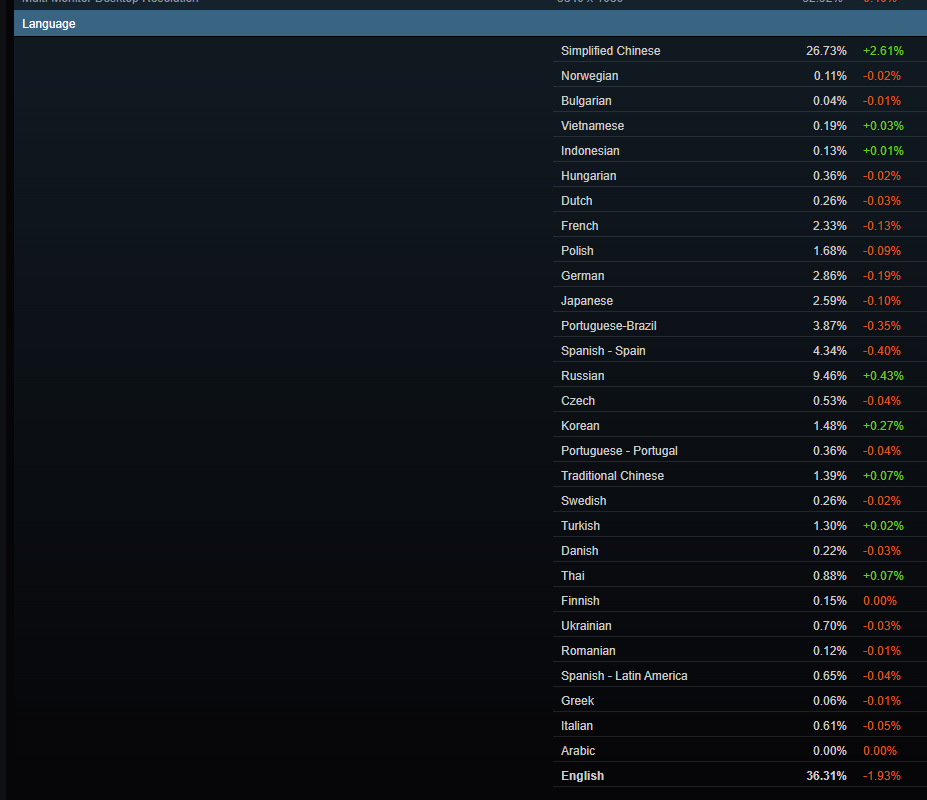Select the Italian row label
This screenshot has height=800, width=927.
[576, 725]
